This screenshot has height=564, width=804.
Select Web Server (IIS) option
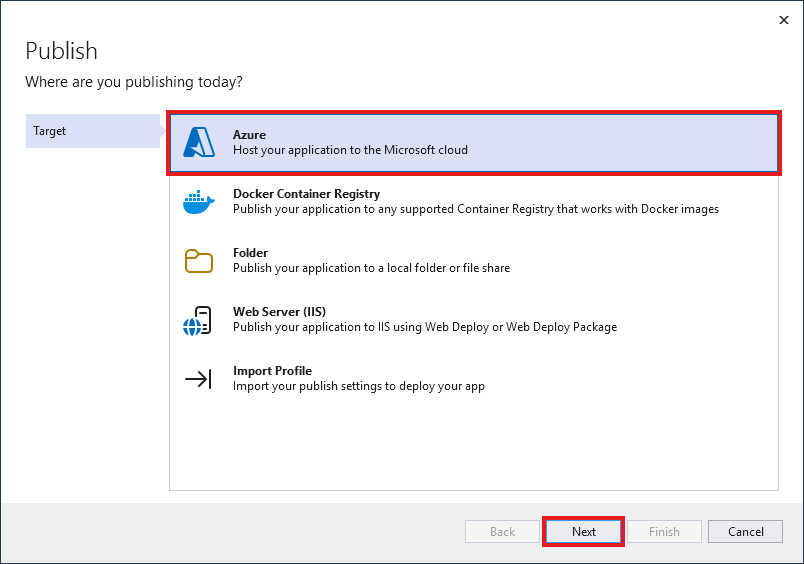click(x=474, y=319)
